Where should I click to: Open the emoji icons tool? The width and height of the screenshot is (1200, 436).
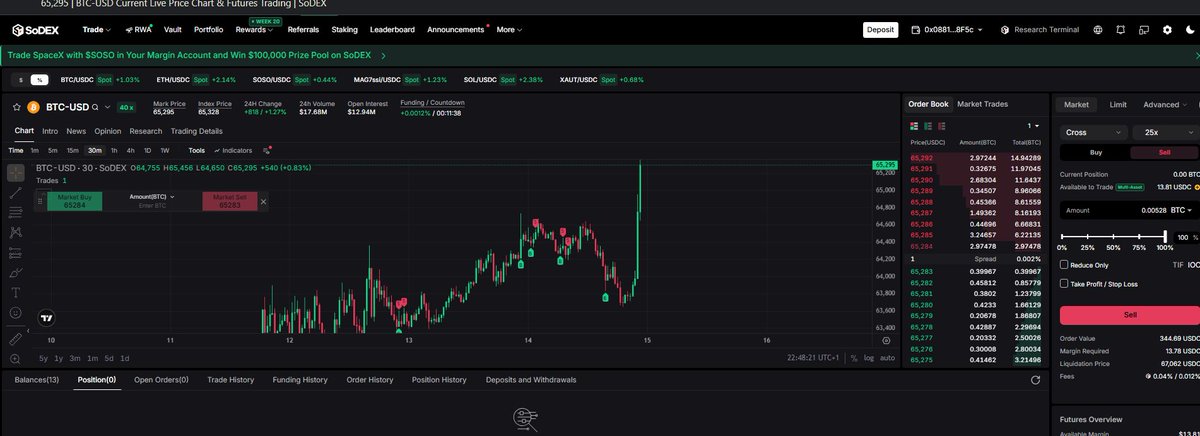pos(16,313)
